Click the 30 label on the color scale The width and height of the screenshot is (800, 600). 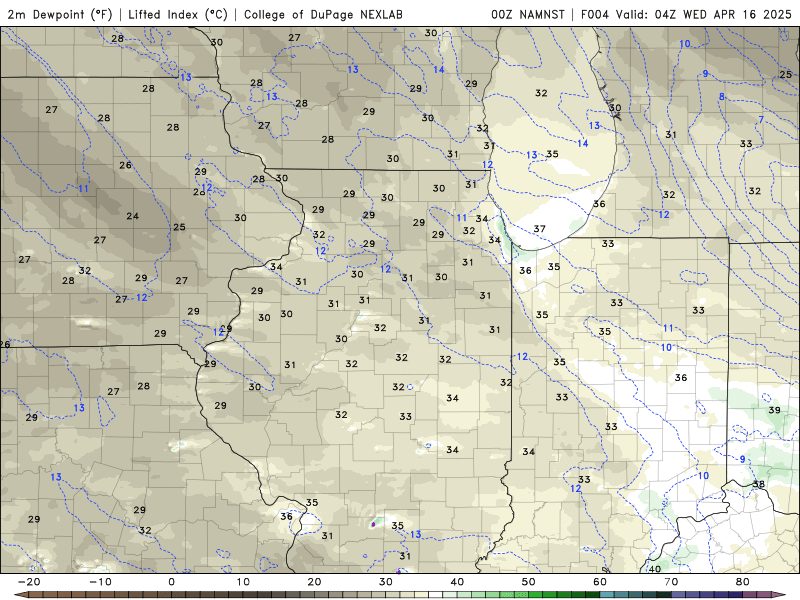click(386, 582)
